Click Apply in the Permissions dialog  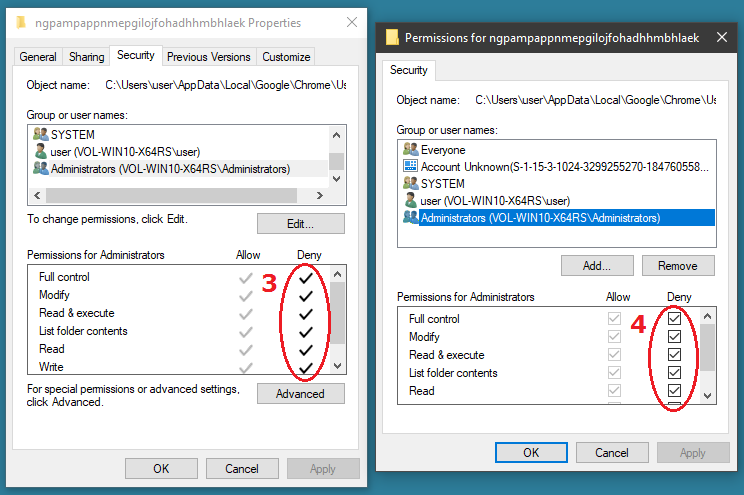(693, 453)
